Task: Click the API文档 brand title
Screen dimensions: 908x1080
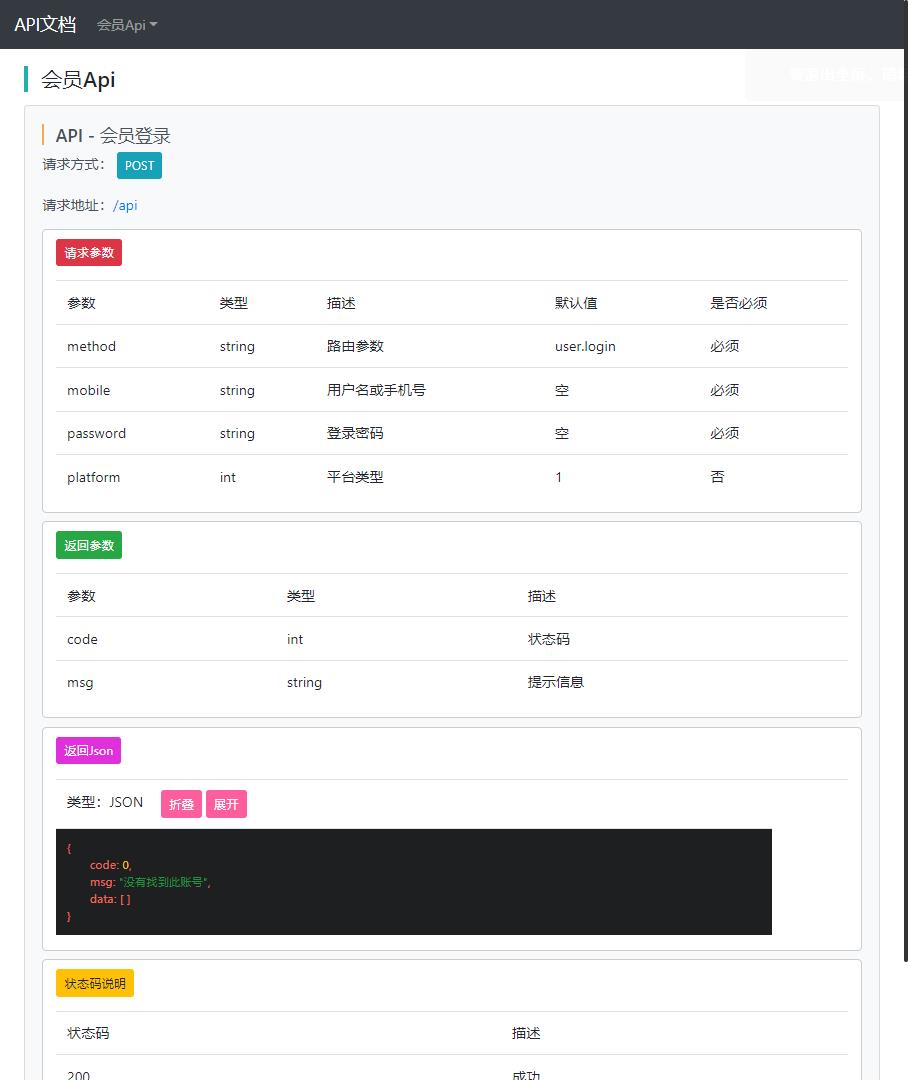Action: coord(45,25)
